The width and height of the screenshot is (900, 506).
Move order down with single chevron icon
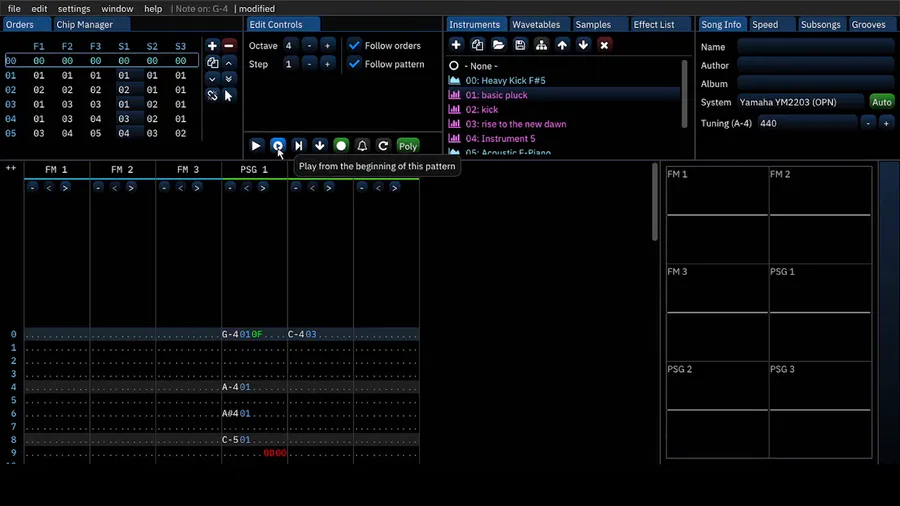coord(212,79)
